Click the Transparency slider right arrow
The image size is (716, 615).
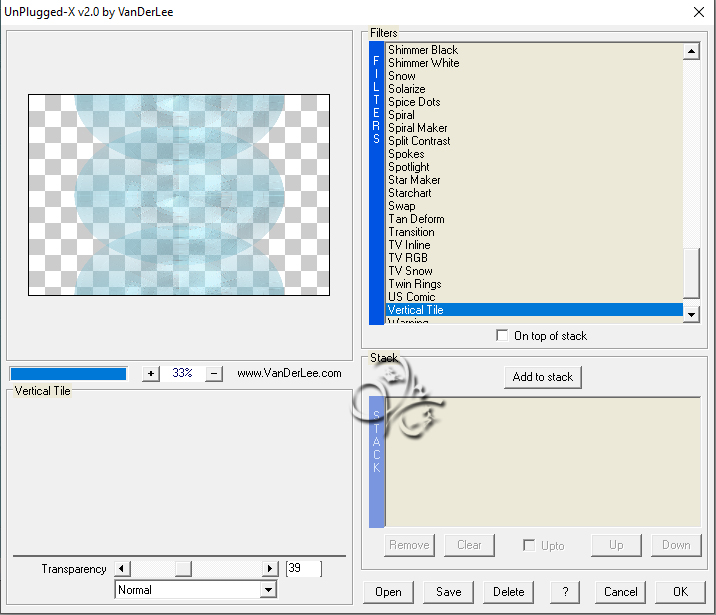(270, 568)
